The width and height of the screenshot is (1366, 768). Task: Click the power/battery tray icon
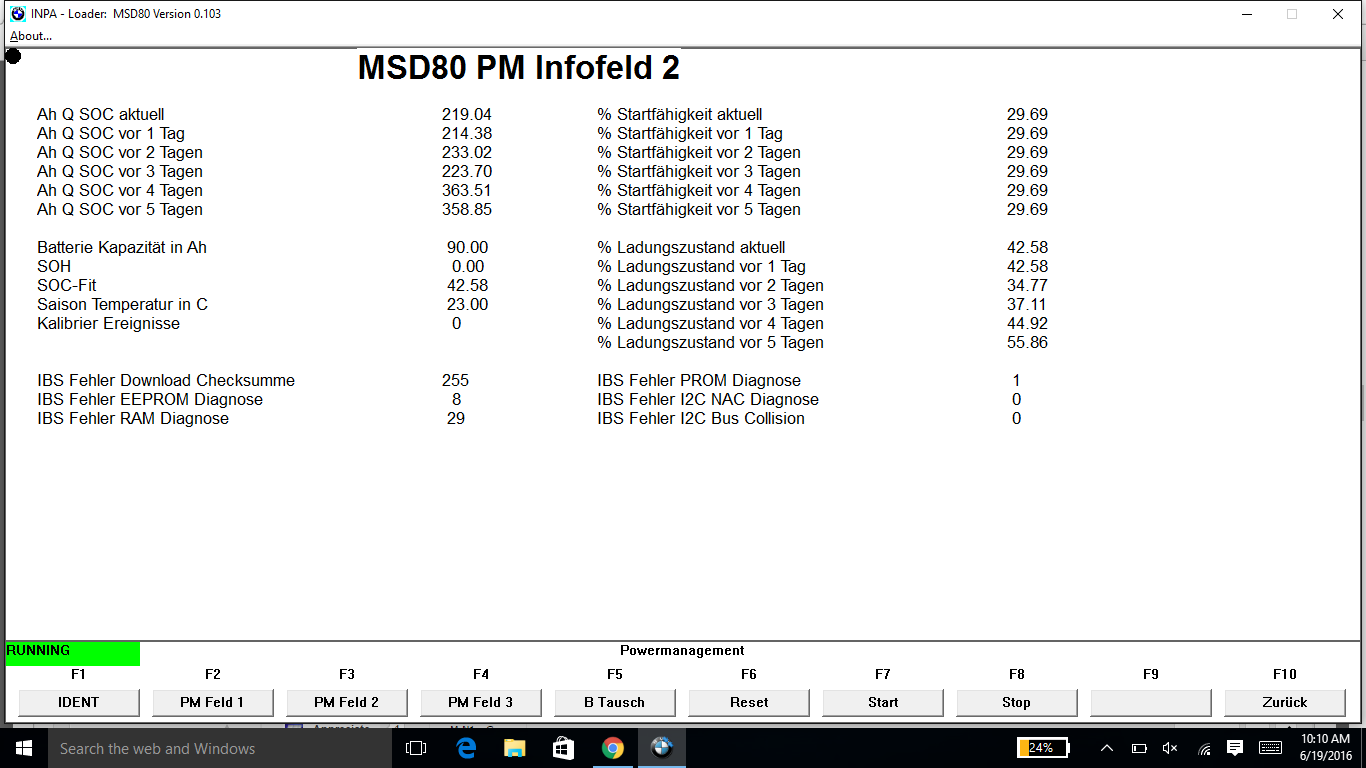(x=1139, y=748)
